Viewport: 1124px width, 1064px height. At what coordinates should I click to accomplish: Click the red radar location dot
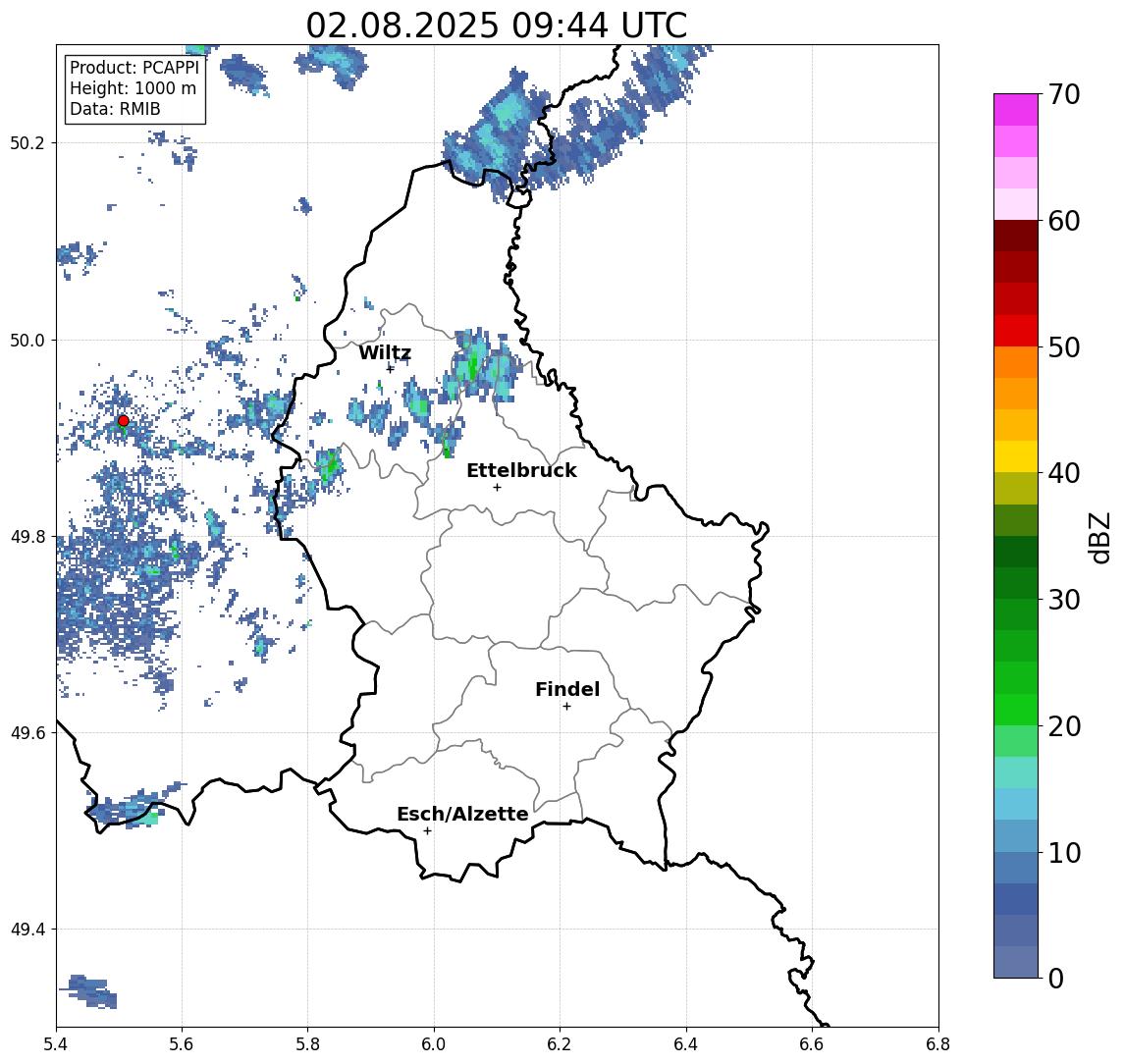(x=124, y=421)
